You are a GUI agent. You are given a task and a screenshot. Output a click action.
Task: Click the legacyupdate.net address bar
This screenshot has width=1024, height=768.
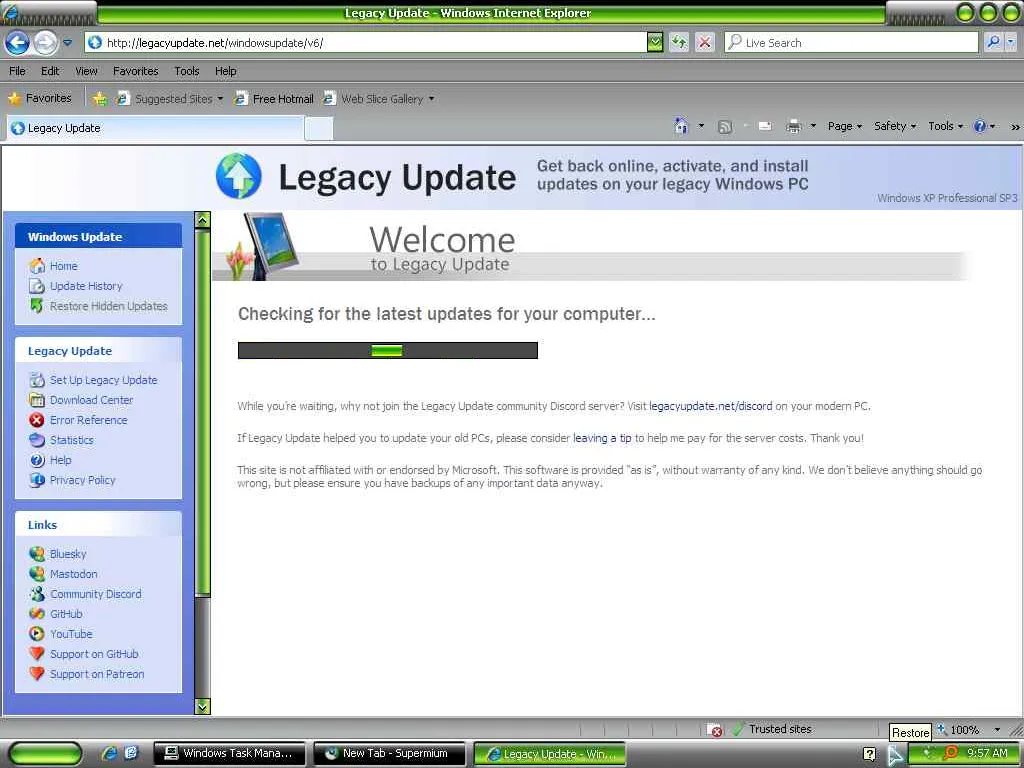click(x=366, y=43)
